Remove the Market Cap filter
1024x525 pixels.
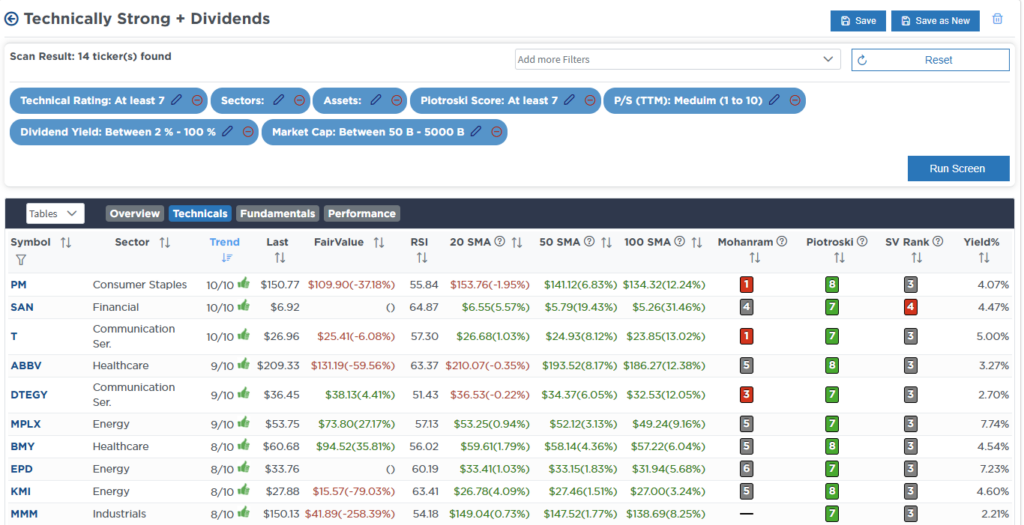pyautogui.click(x=496, y=132)
